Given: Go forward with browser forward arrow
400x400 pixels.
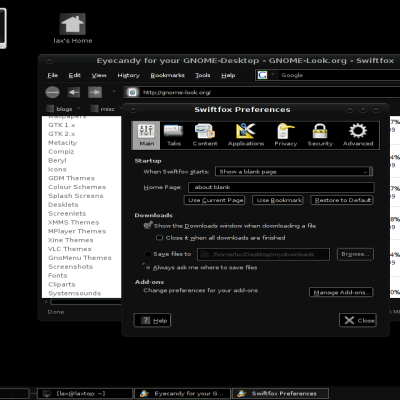Looking at the screenshot, I should [x=95, y=92].
